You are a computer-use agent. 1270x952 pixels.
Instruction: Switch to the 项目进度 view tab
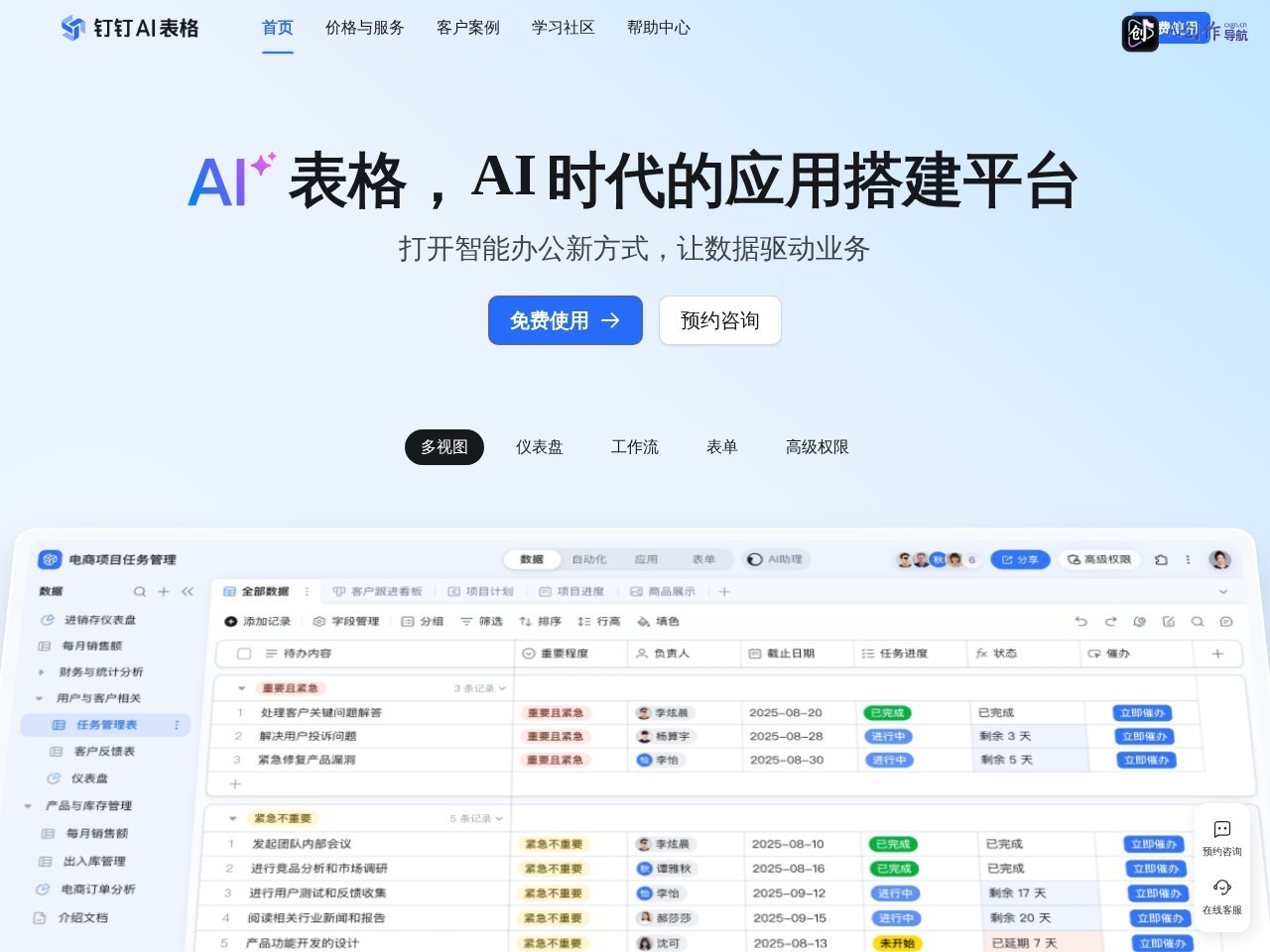pos(571,592)
